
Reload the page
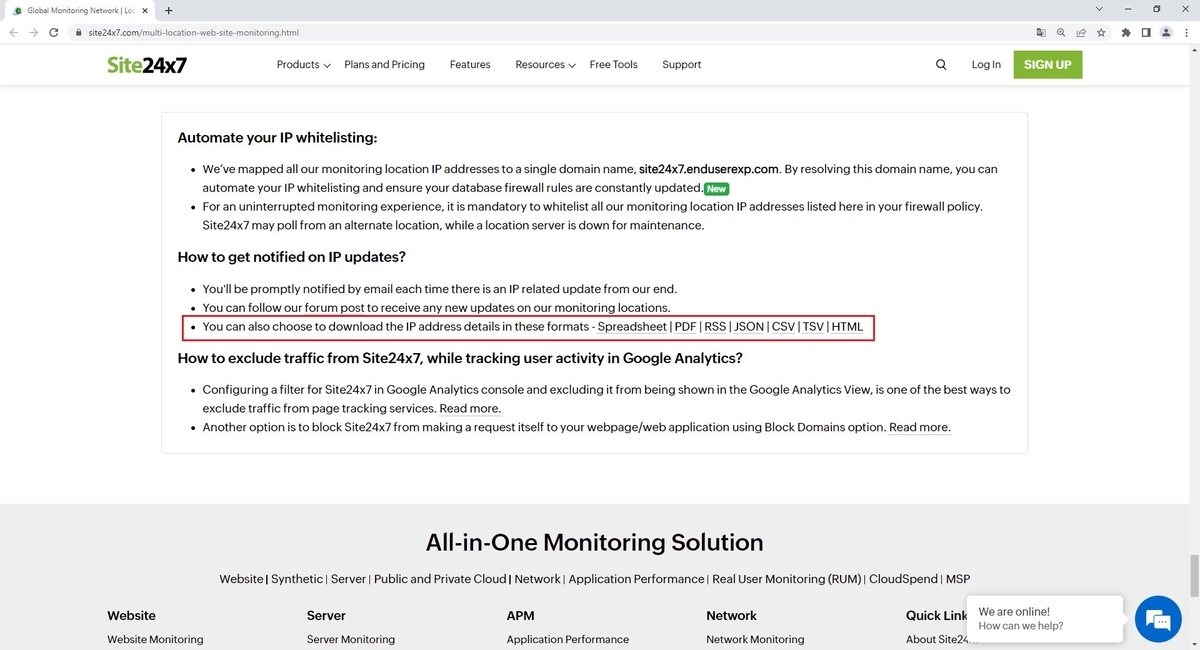[56, 32]
